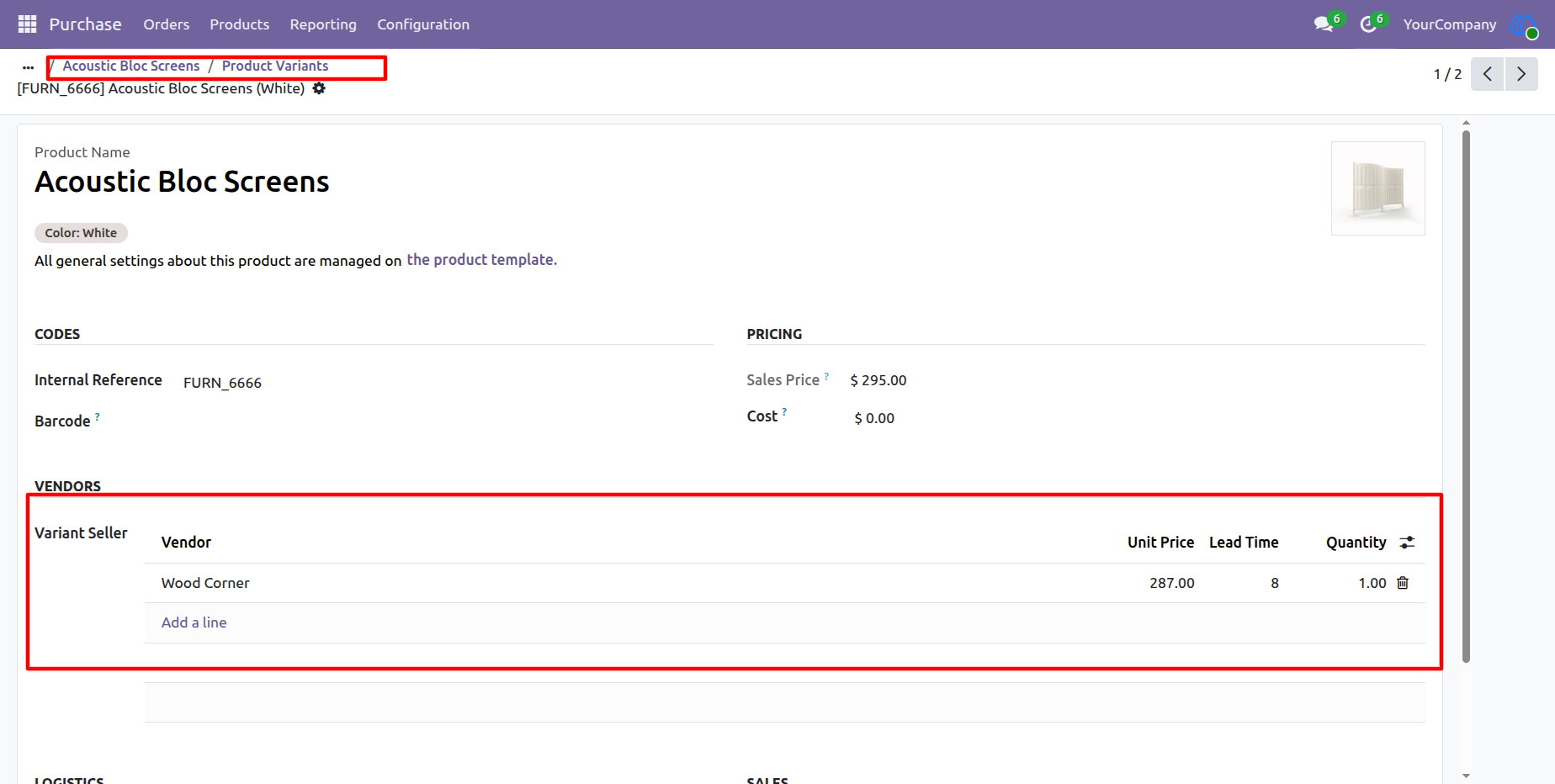The width and height of the screenshot is (1555, 784).
Task: Expand the collapsed breadcrumb ellipsis
Action: pyautogui.click(x=28, y=66)
